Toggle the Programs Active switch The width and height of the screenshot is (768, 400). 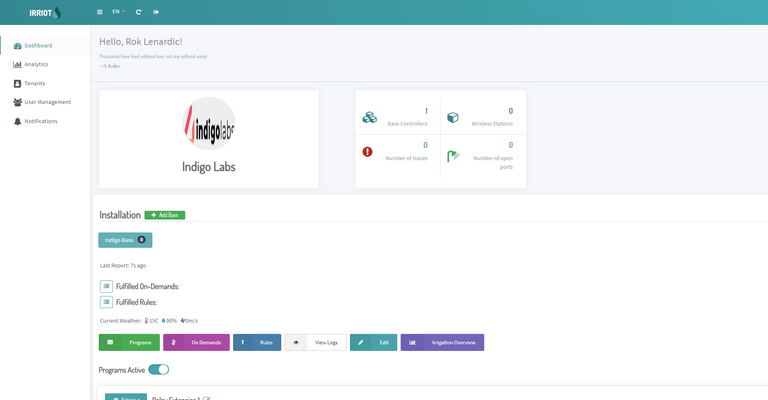click(x=159, y=370)
